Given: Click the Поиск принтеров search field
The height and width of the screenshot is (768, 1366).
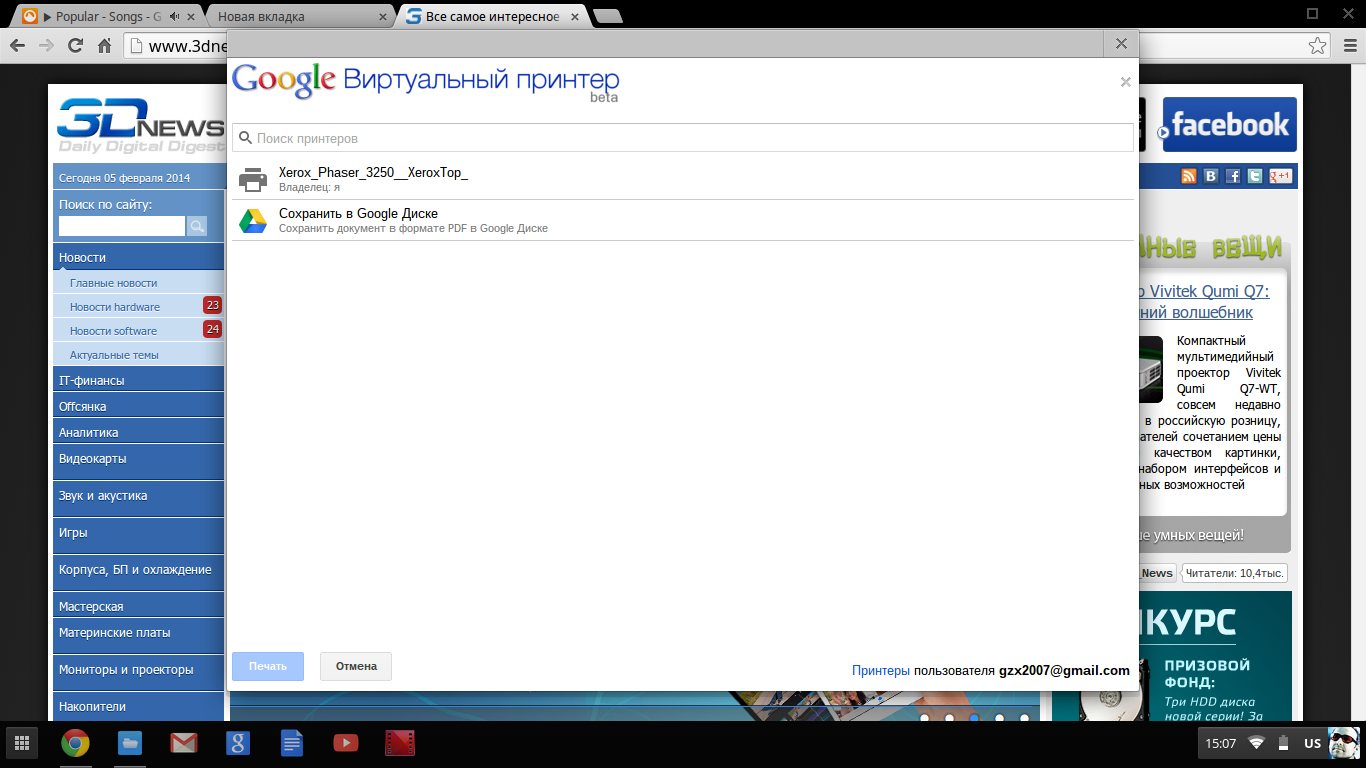Looking at the screenshot, I should [683, 138].
